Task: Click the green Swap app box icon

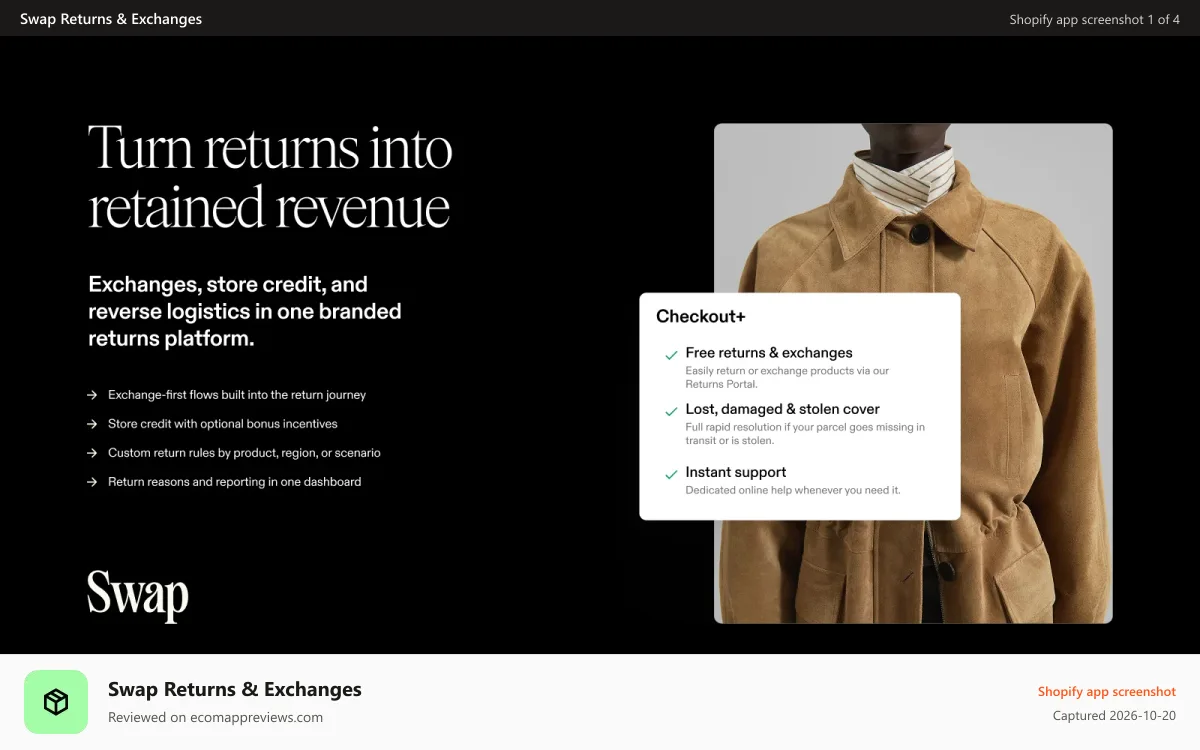Action: (56, 702)
